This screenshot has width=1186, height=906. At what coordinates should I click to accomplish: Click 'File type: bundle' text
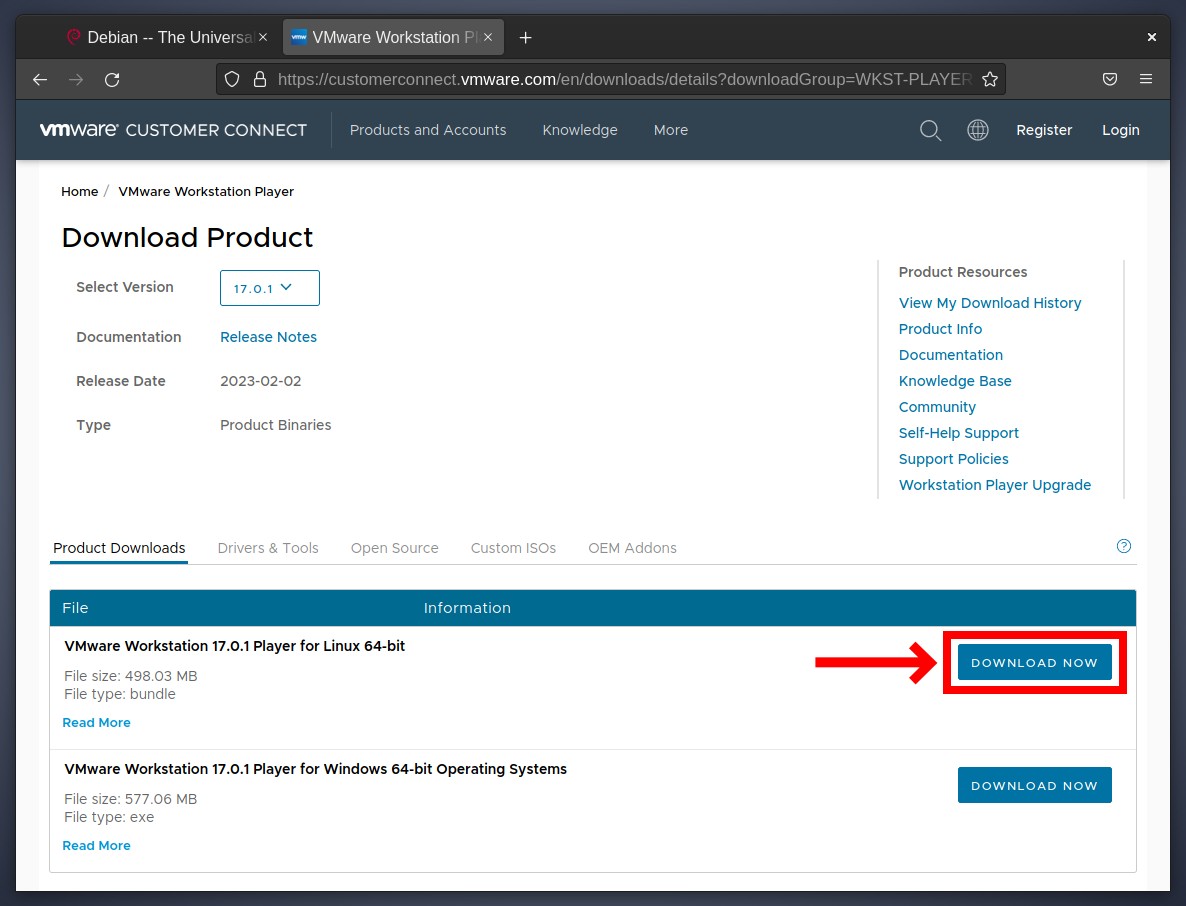point(120,694)
